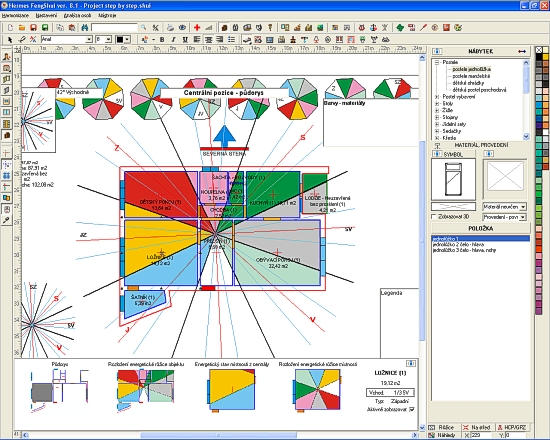Open a project with the folder icon

[22, 27]
